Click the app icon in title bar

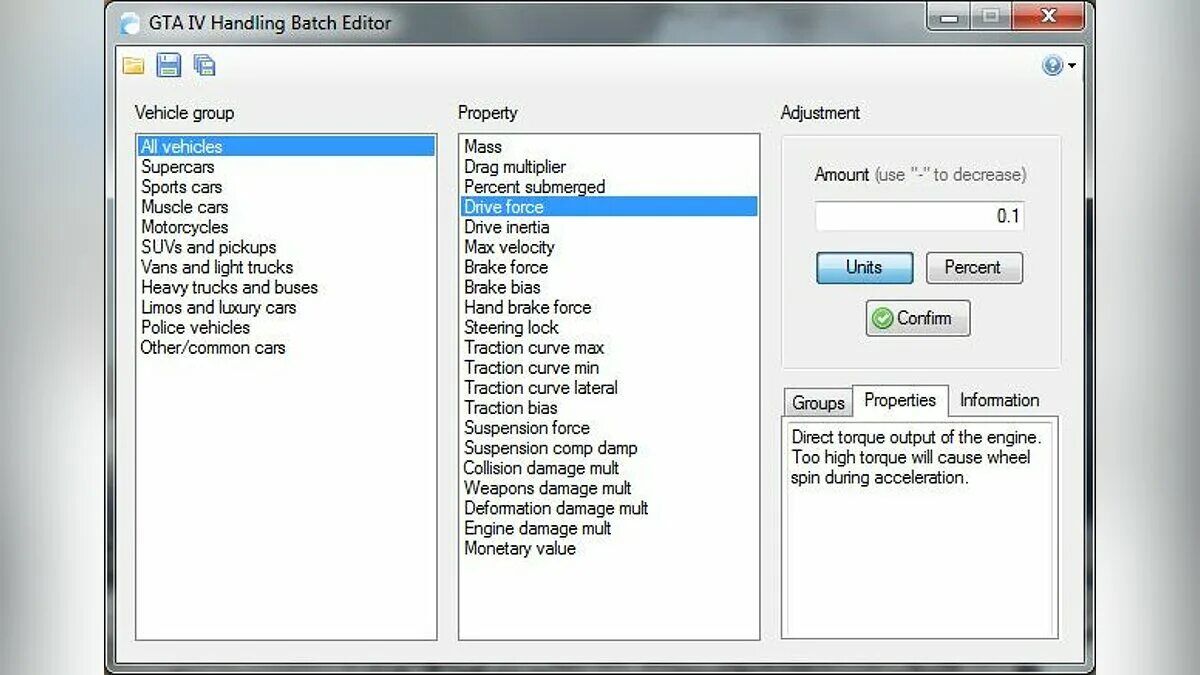[x=130, y=23]
